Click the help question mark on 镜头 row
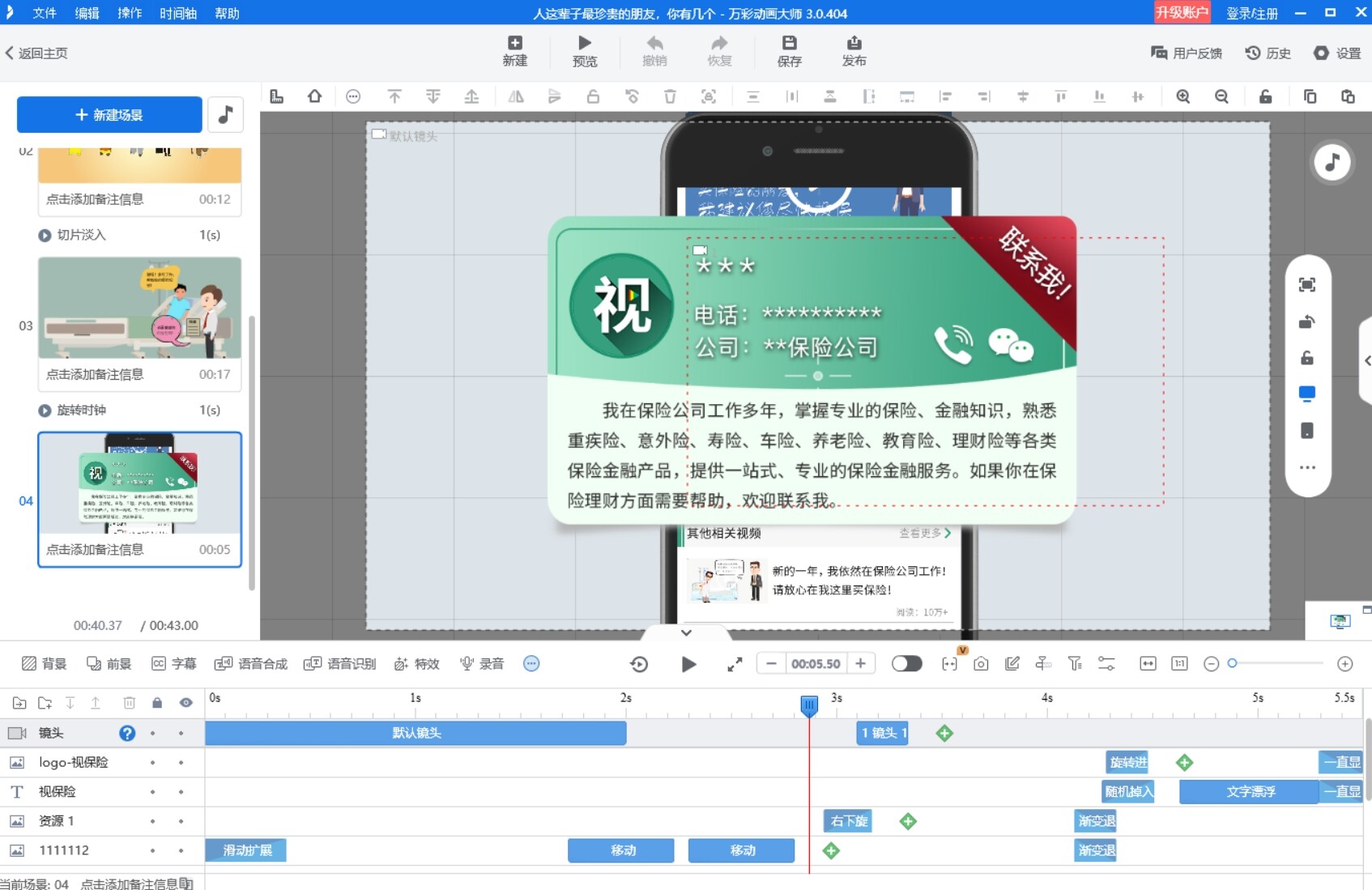The height and width of the screenshot is (890, 1372). (x=127, y=733)
